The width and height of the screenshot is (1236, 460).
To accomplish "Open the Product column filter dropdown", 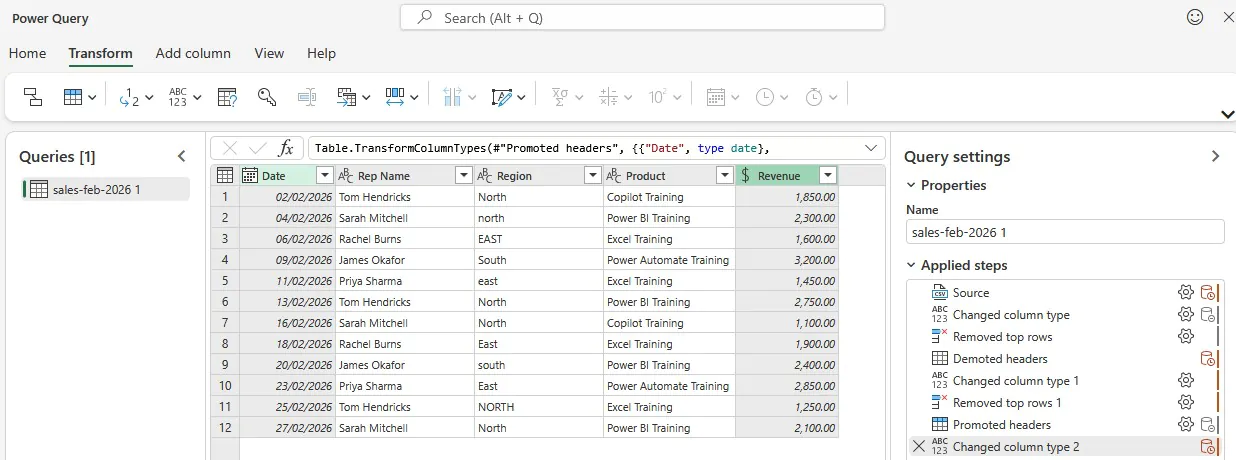I will [725, 175].
